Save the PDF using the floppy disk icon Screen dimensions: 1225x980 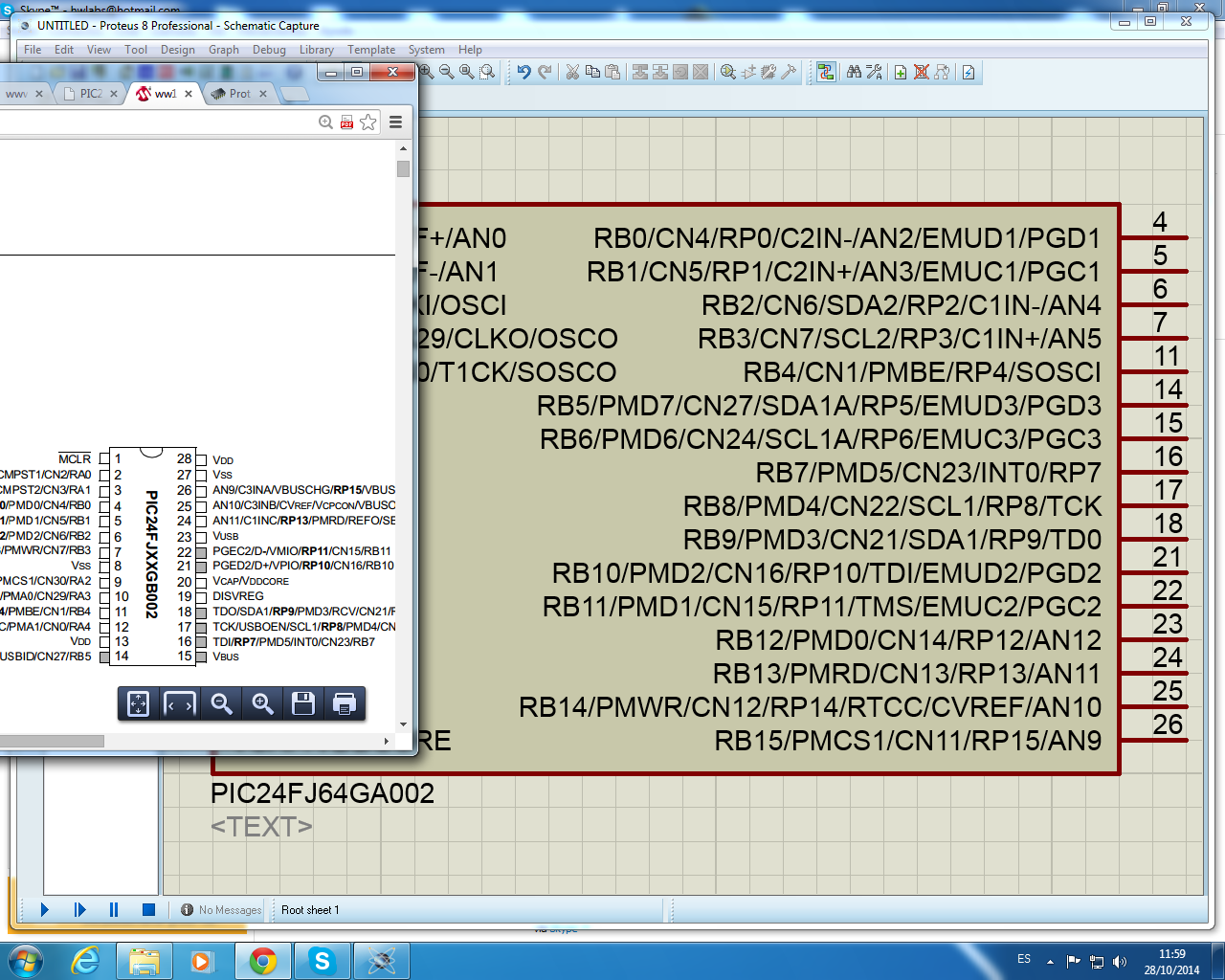click(303, 704)
